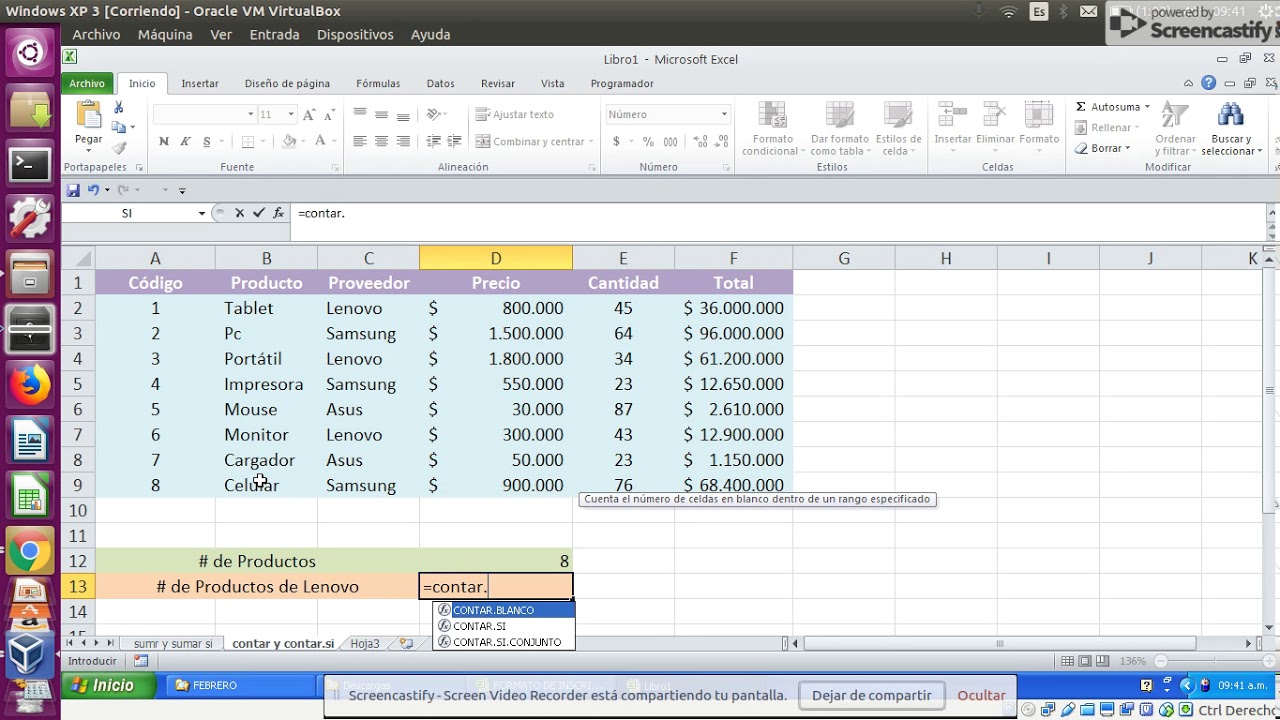The width and height of the screenshot is (1280, 720).
Task: Open Buscar y seleccionar binoculars
Action: click(1231, 128)
